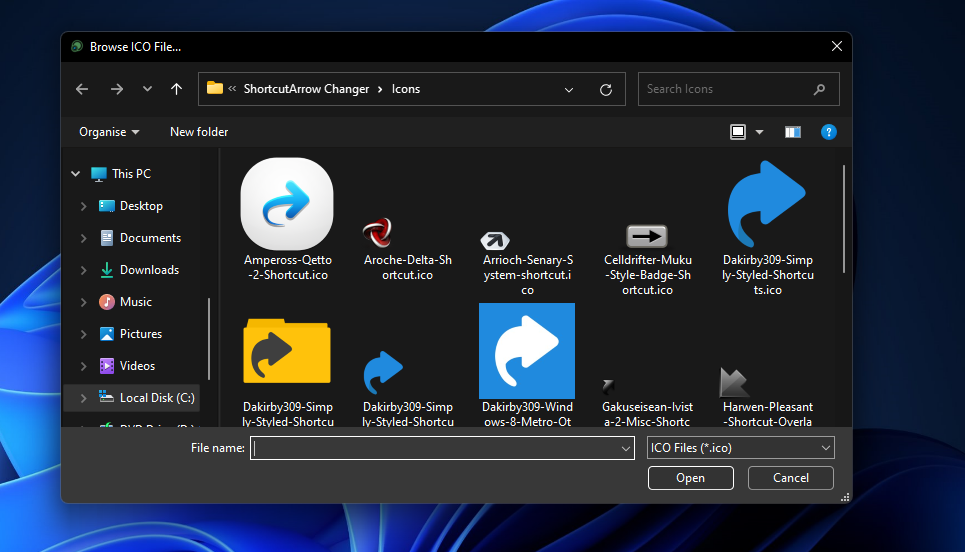Collapse the This PC tree node
965x552 pixels.
(75, 174)
